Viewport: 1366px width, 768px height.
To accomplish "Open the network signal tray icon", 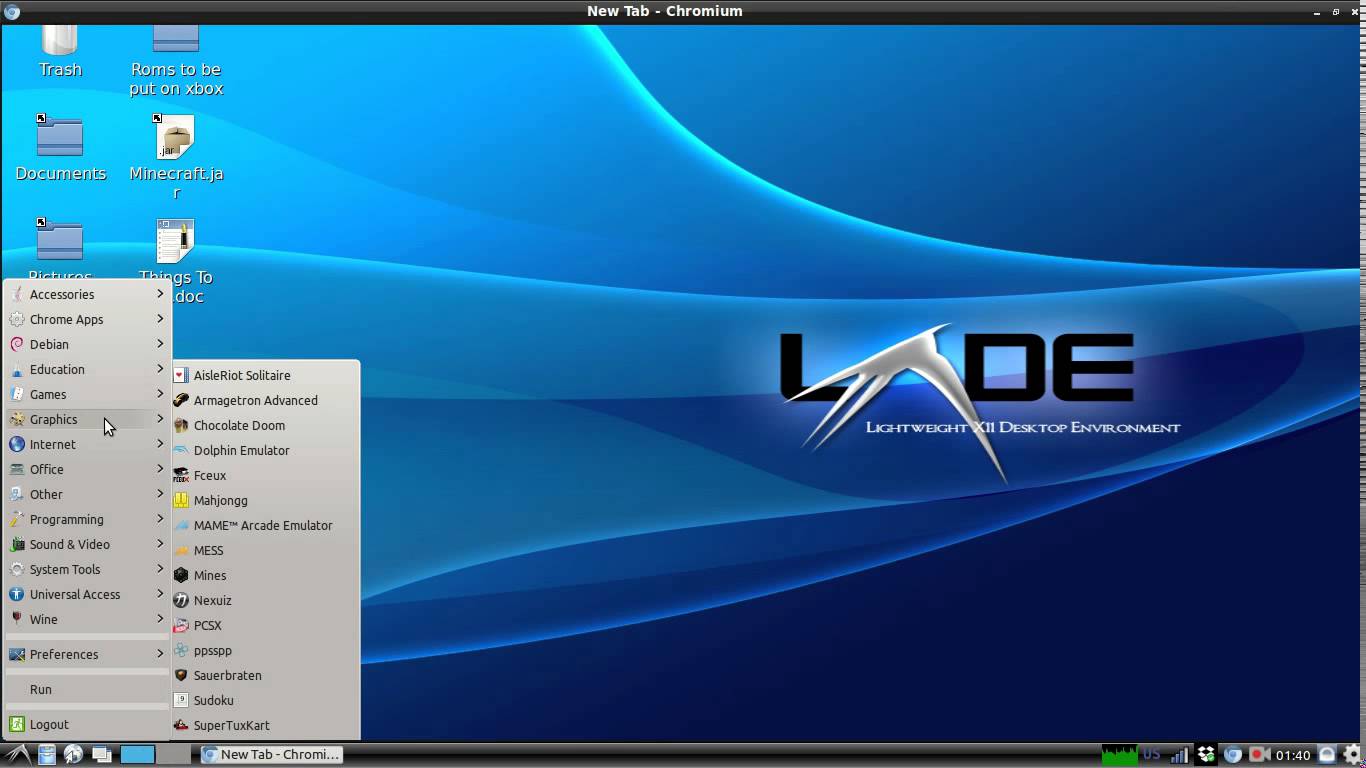I will (x=1180, y=755).
